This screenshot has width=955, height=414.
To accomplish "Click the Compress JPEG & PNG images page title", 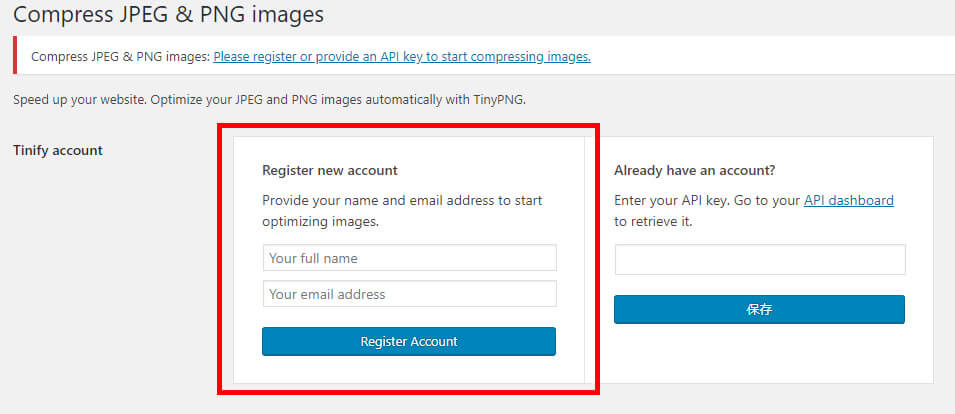I will click(x=168, y=15).
